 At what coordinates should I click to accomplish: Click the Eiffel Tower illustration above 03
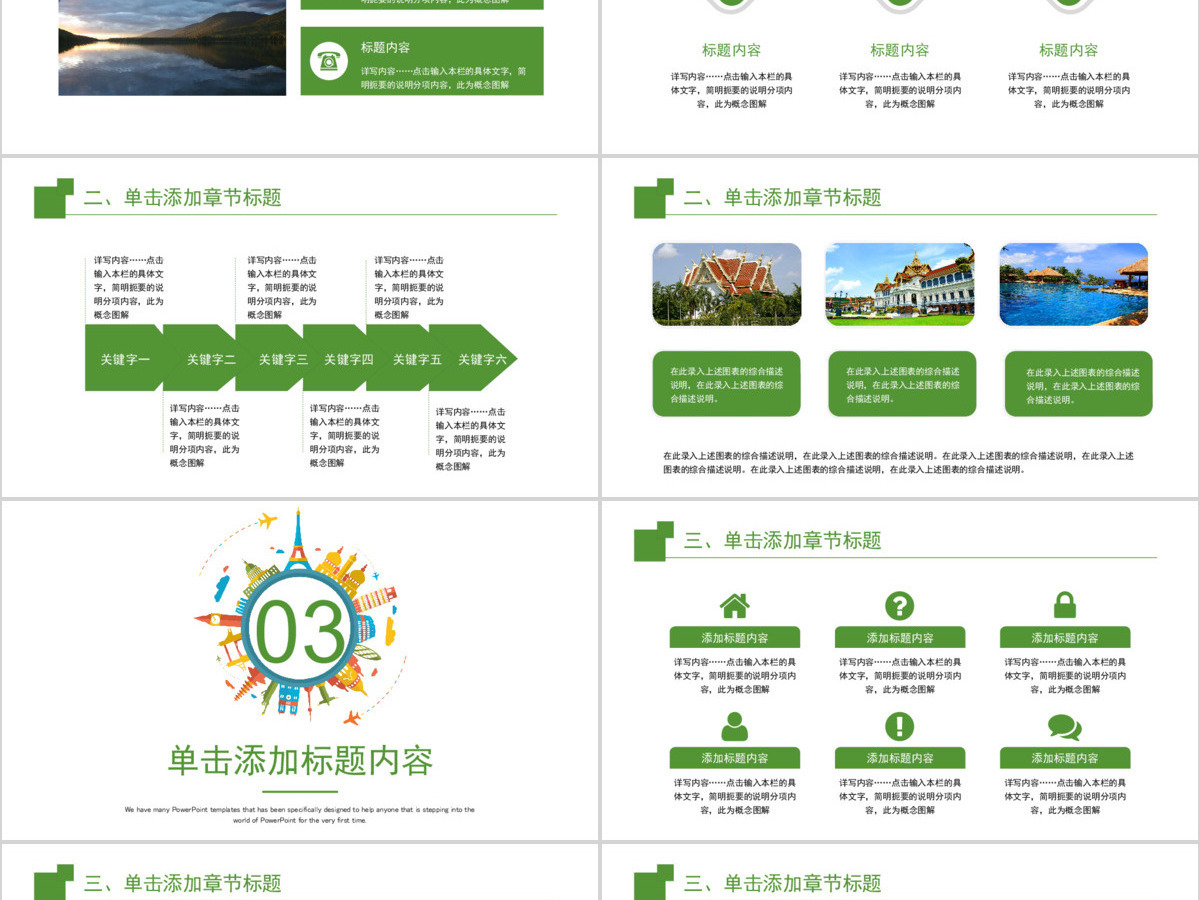click(297, 540)
